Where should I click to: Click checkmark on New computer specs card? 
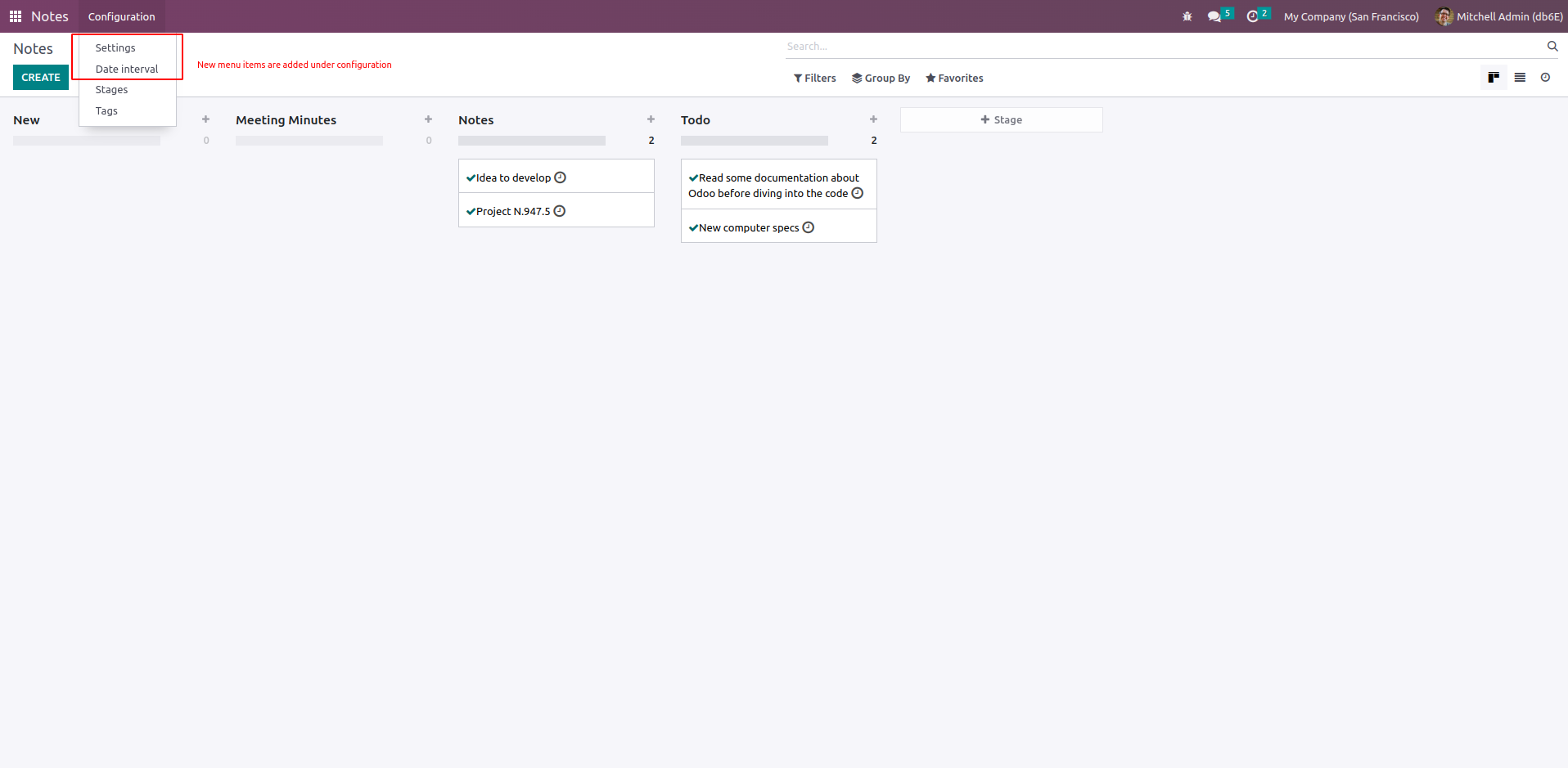point(693,227)
